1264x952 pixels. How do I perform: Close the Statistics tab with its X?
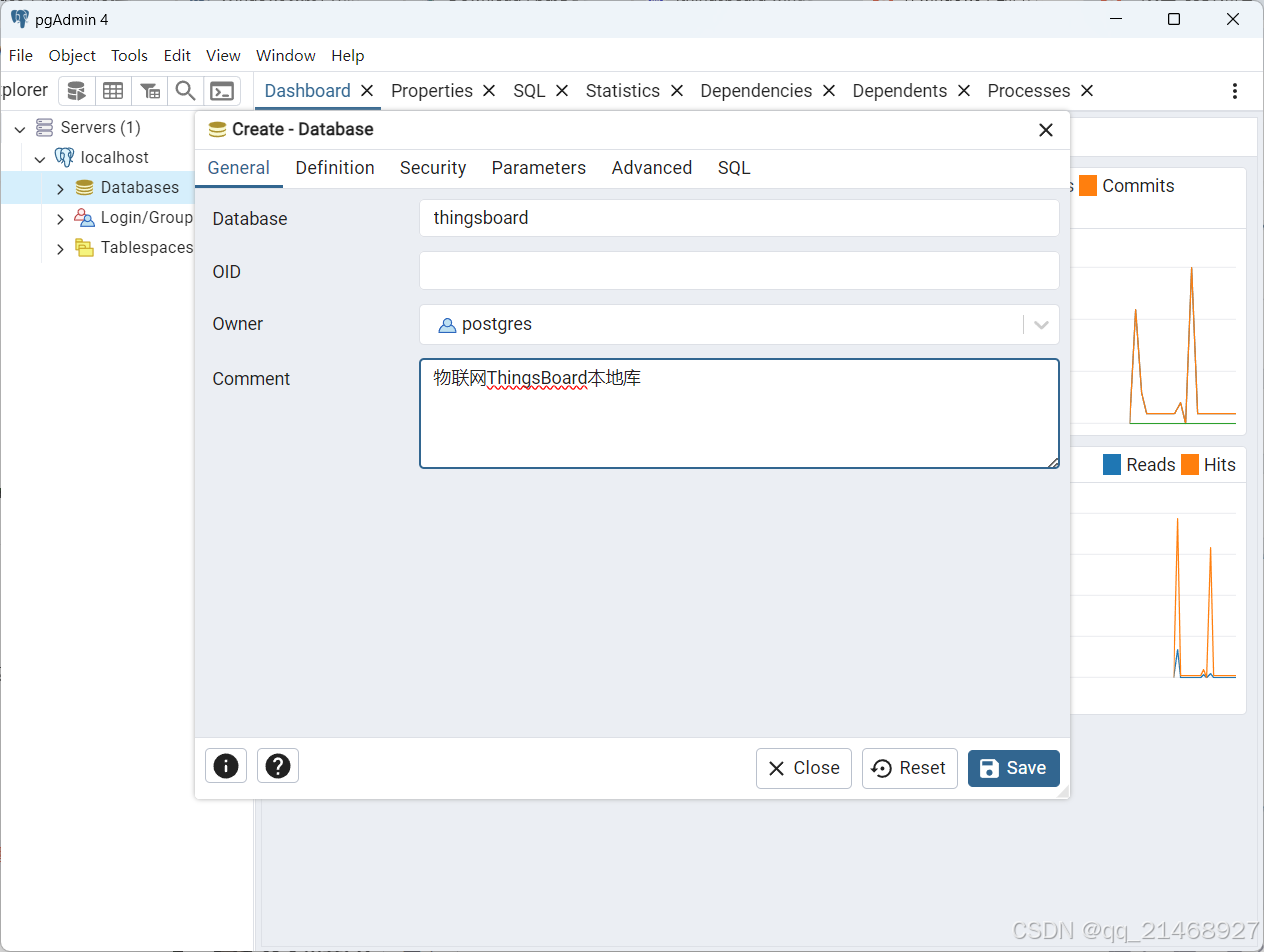point(677,91)
